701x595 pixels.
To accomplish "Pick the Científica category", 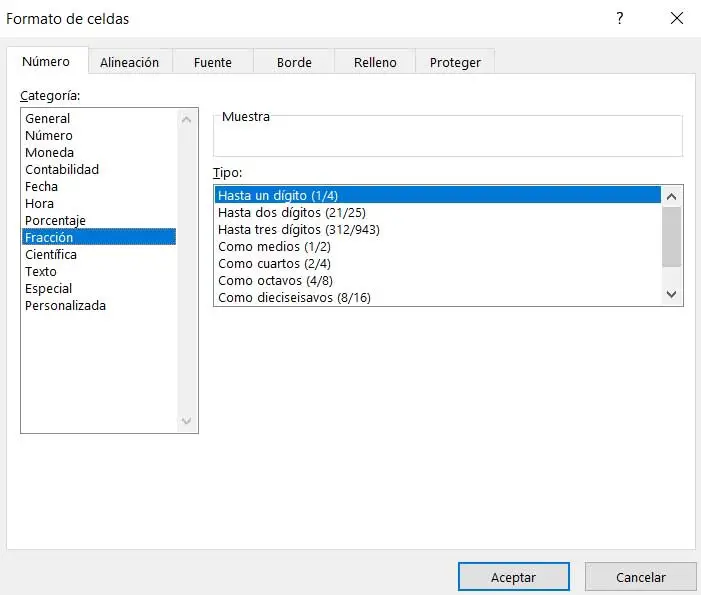I will (x=51, y=255).
